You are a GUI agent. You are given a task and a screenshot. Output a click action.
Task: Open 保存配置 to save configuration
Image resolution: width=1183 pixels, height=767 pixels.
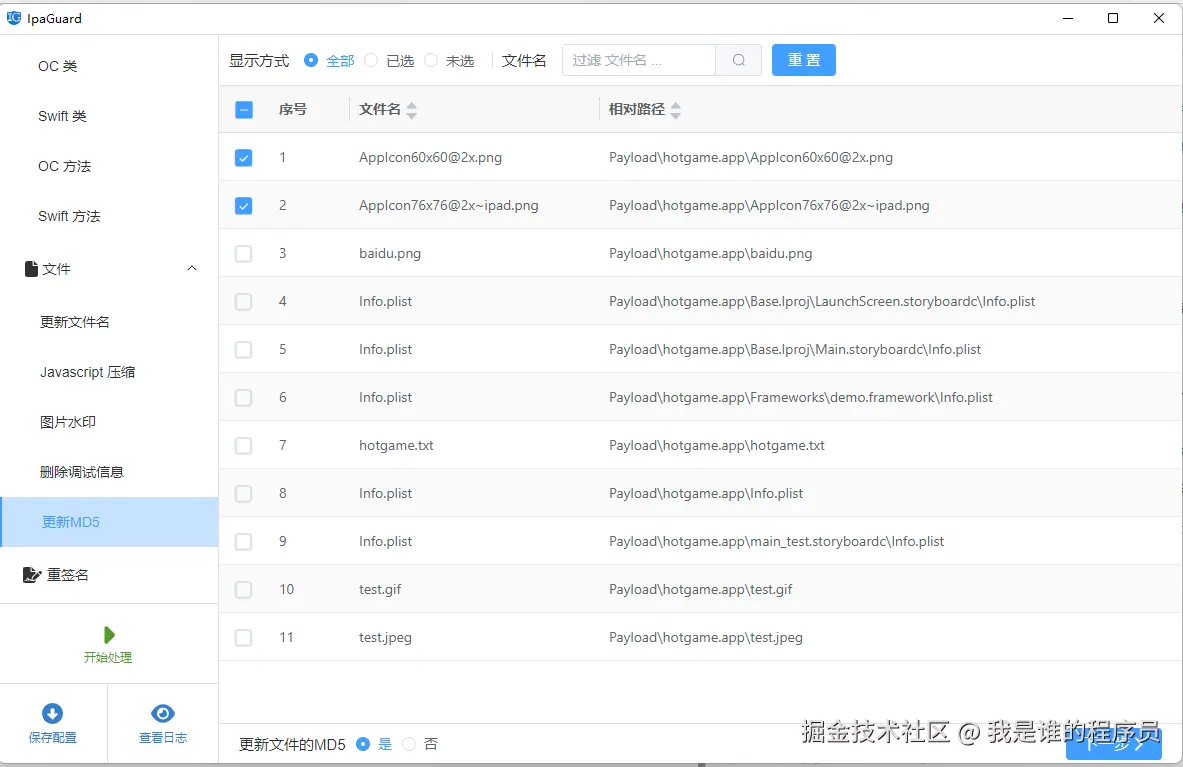click(x=53, y=722)
